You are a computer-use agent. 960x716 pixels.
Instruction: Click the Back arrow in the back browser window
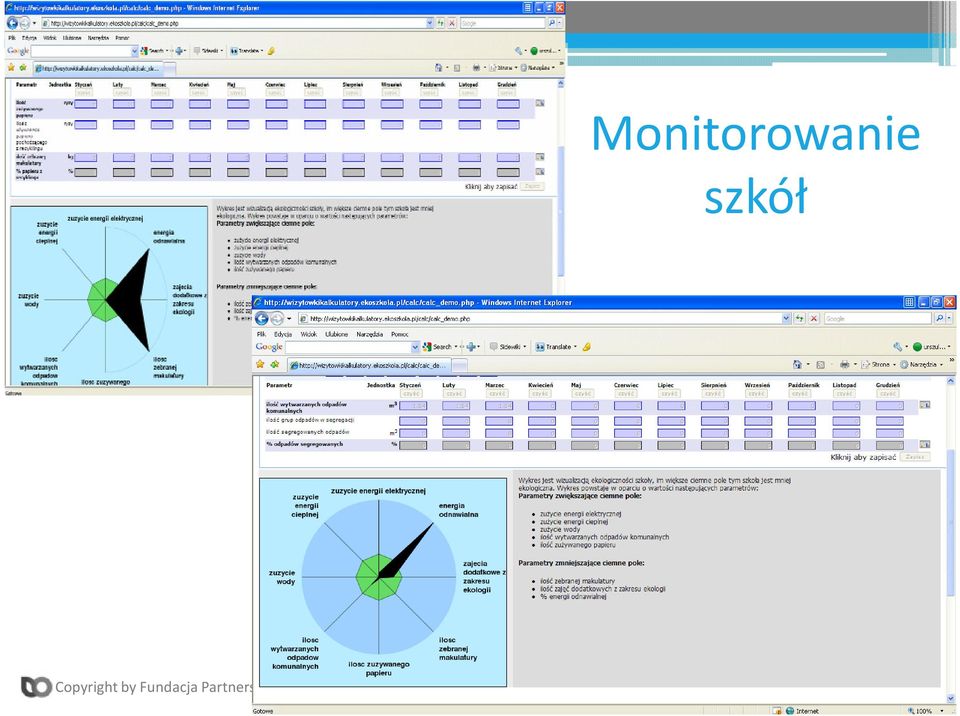[12, 23]
